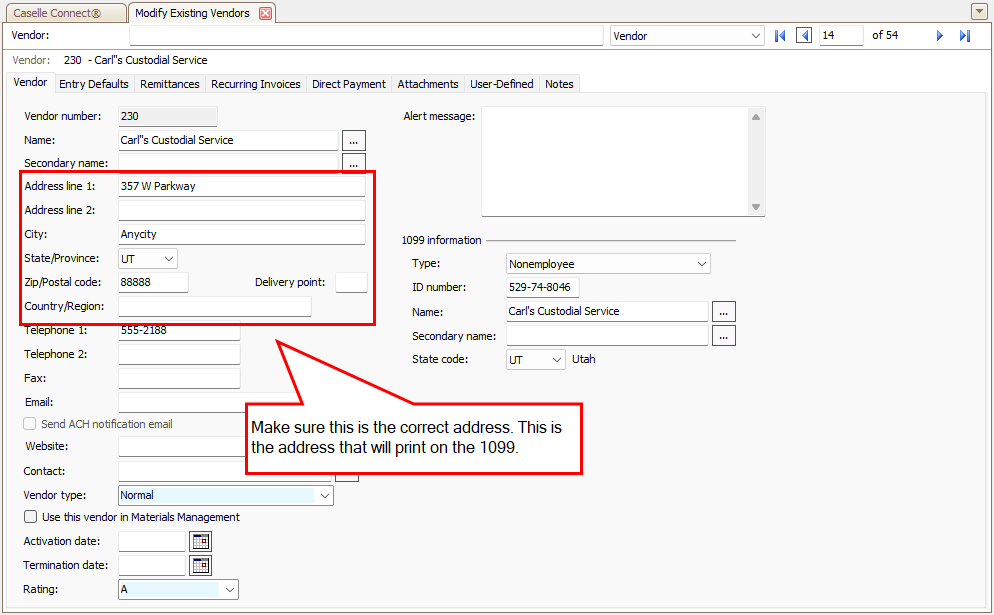
Task: Open the Activation date calendar picker
Action: [199, 541]
